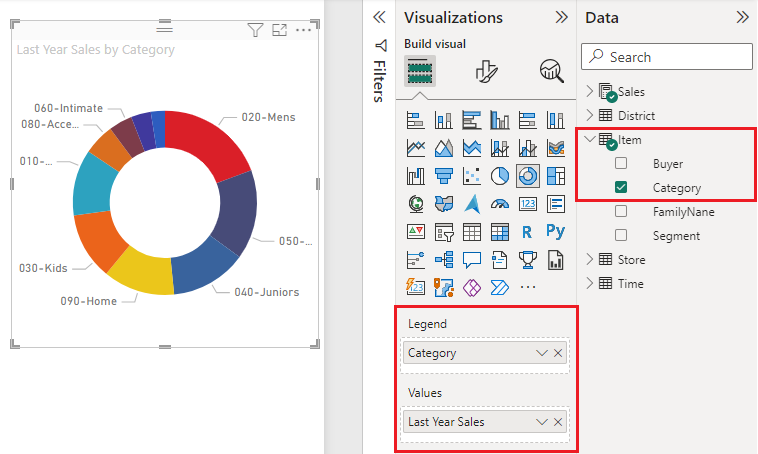
Task: Select the Python visual
Action: (555, 231)
